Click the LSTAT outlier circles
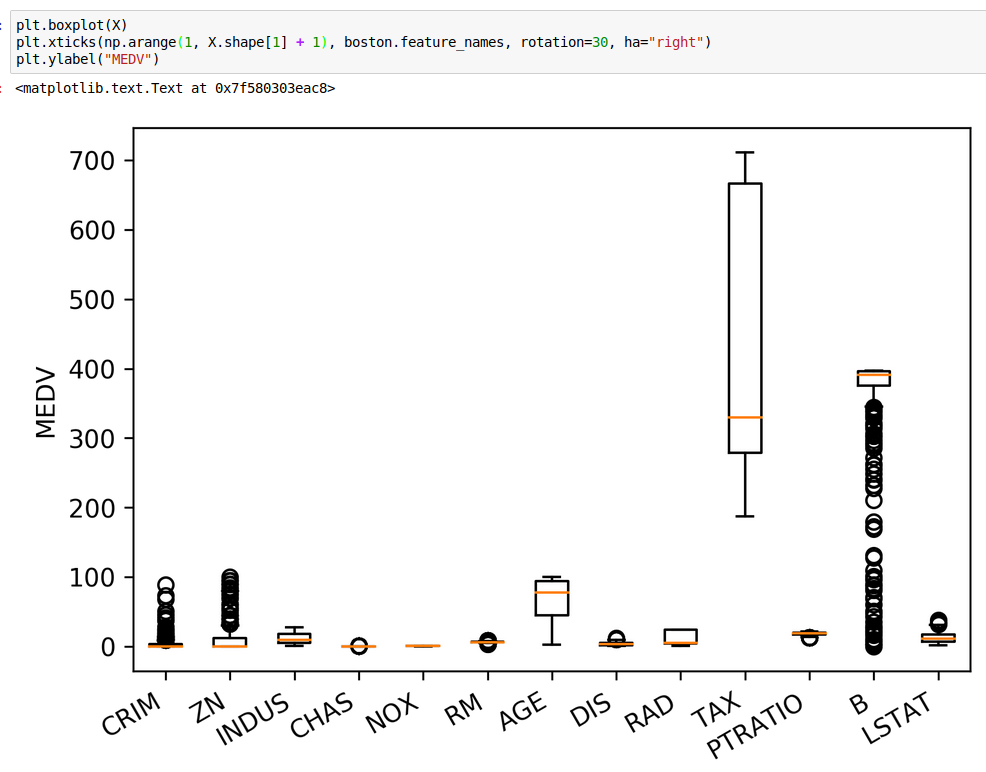This screenshot has height=772, width=986. [x=938, y=622]
